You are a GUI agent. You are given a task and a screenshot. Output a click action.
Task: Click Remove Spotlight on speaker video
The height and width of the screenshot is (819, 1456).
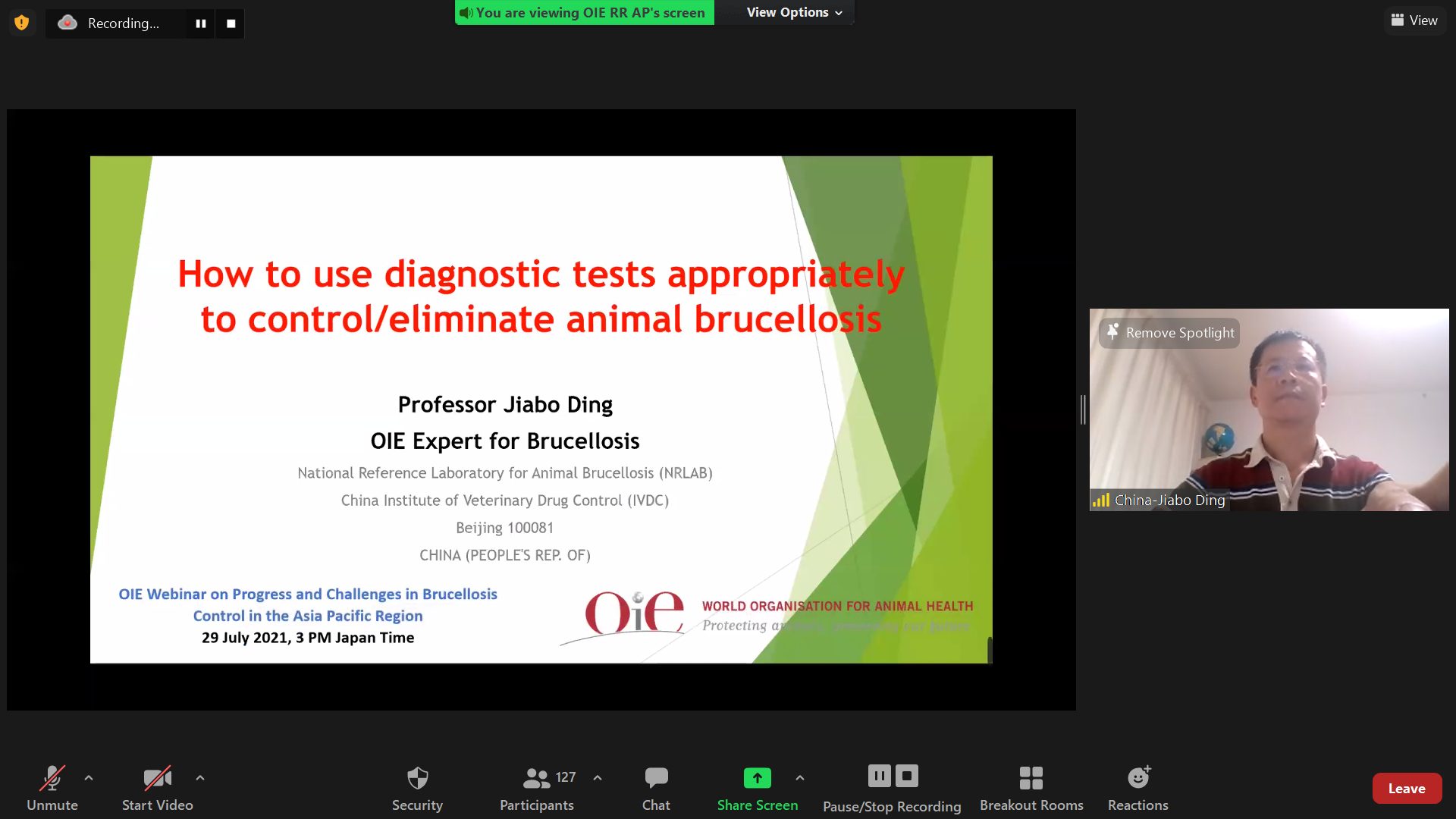click(1170, 333)
